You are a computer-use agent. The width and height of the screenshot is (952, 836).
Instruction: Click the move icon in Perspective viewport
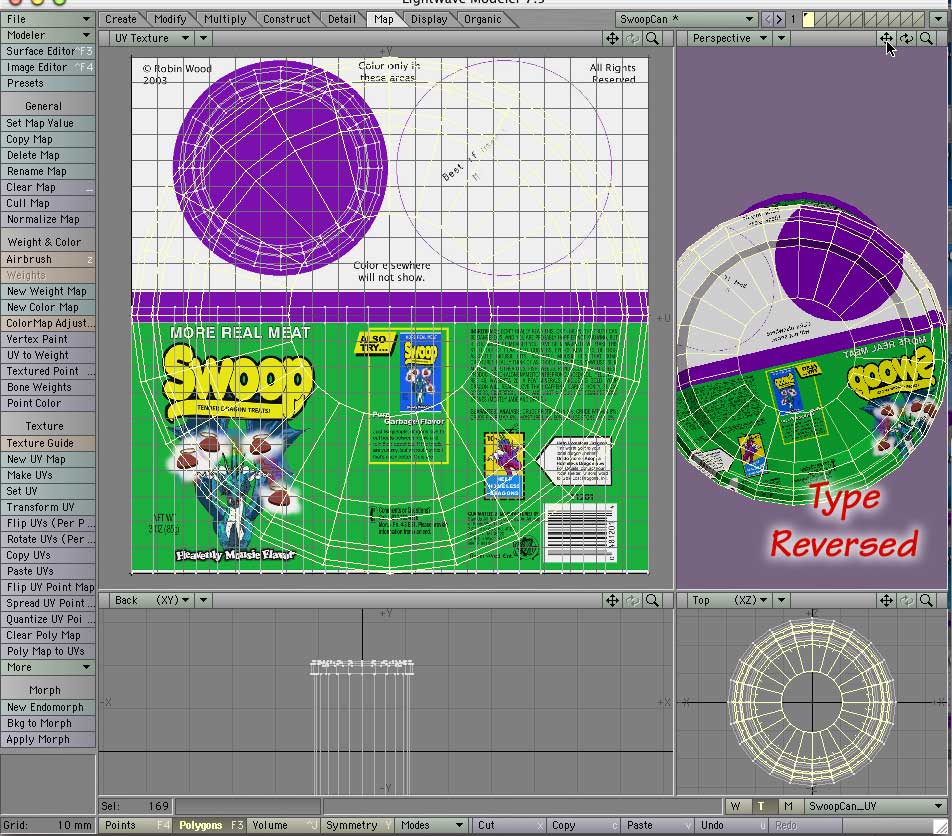pyautogui.click(x=886, y=38)
